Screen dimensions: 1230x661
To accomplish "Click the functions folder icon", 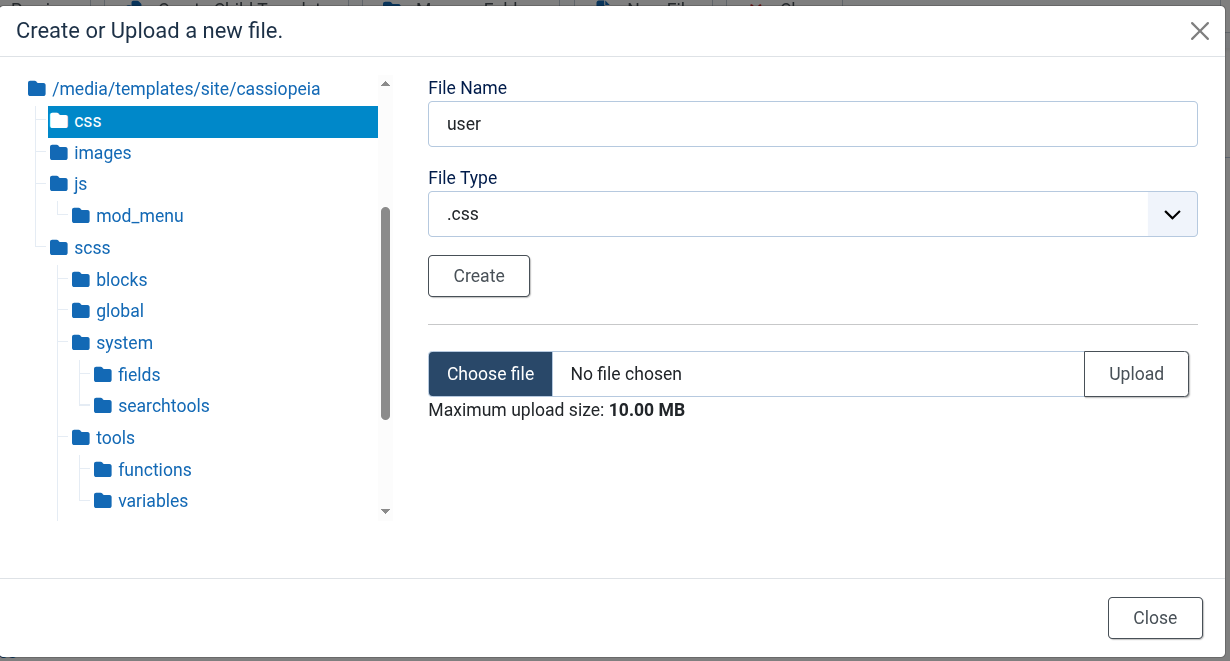I will point(103,470).
